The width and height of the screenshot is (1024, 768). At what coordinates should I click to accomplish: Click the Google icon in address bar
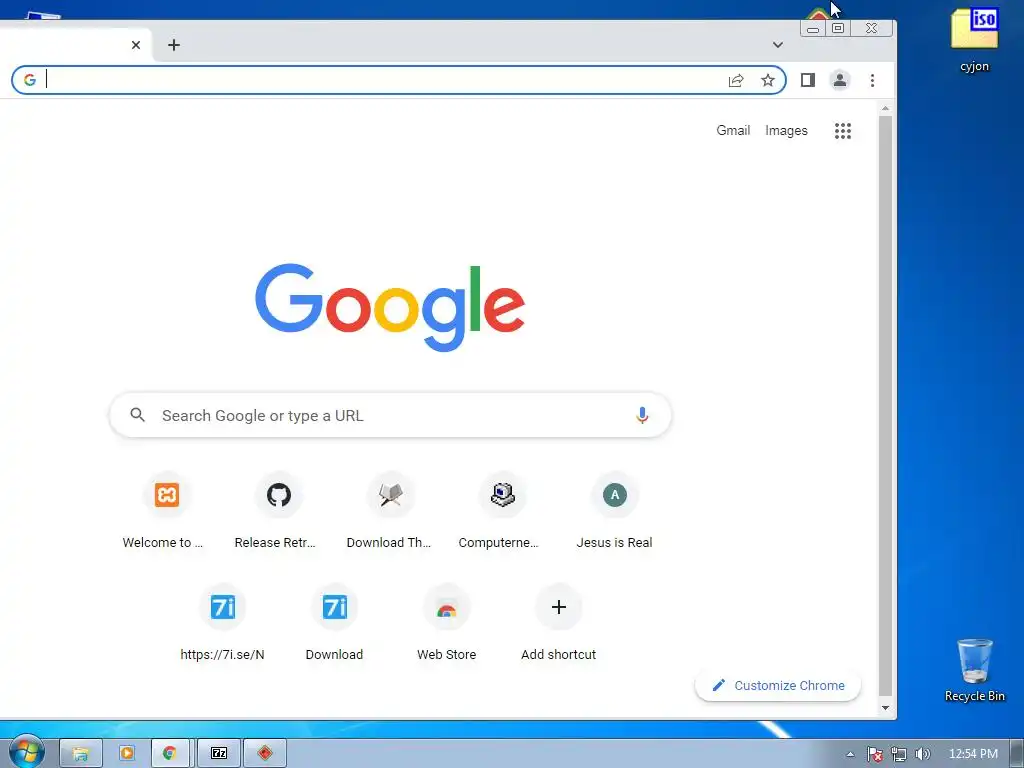pyautogui.click(x=29, y=80)
